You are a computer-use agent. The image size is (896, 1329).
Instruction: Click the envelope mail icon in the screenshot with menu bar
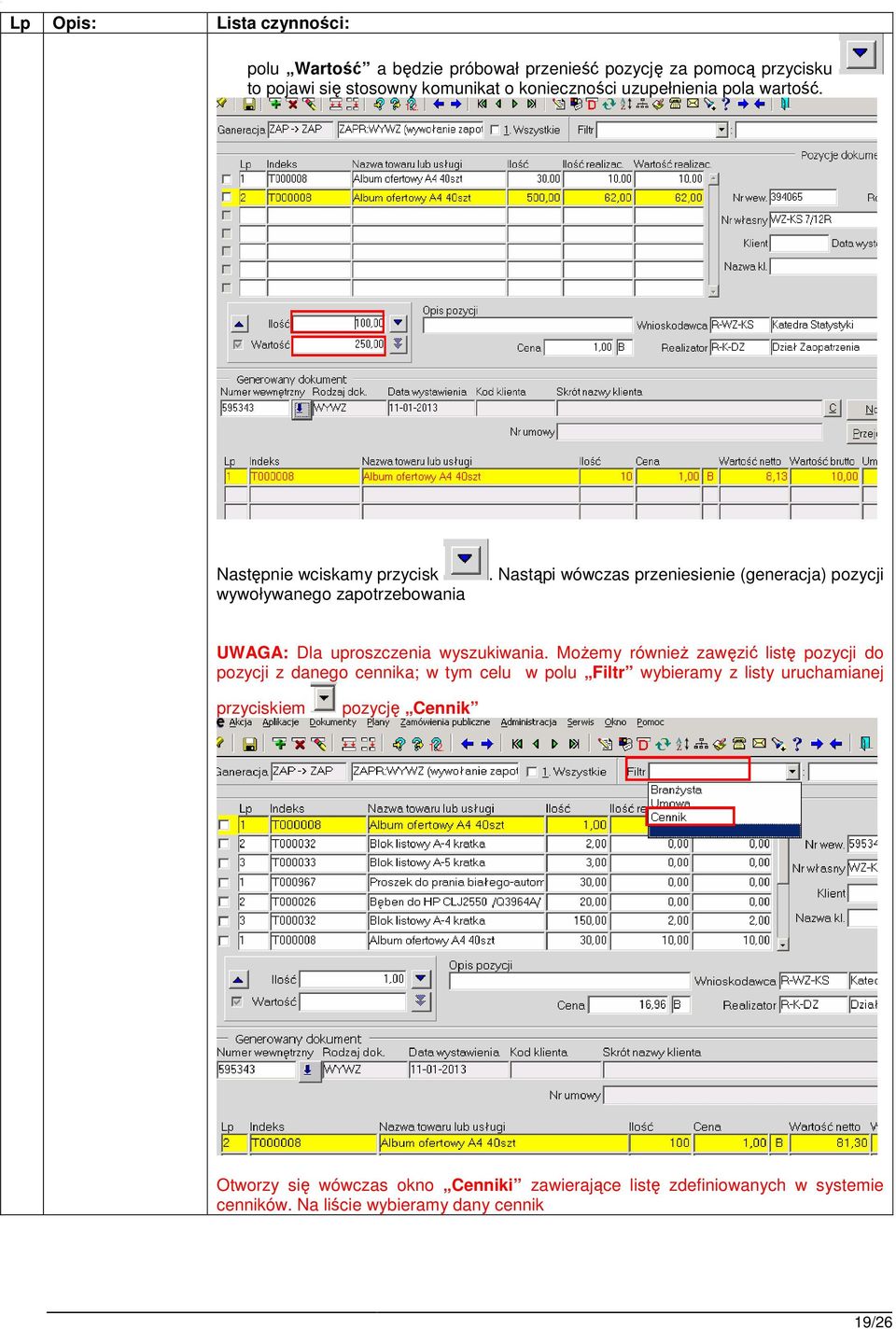tap(760, 744)
